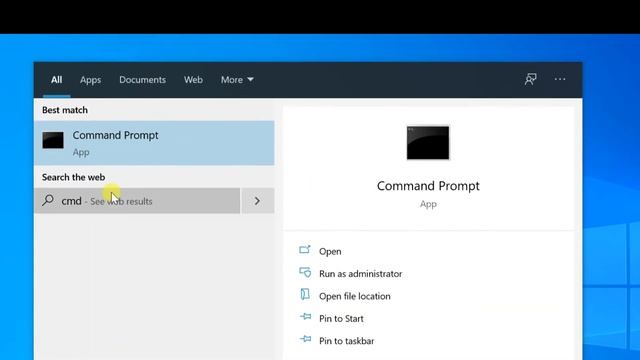Click the Pin to taskbar pin icon
640x360 pixels.
[305, 339]
